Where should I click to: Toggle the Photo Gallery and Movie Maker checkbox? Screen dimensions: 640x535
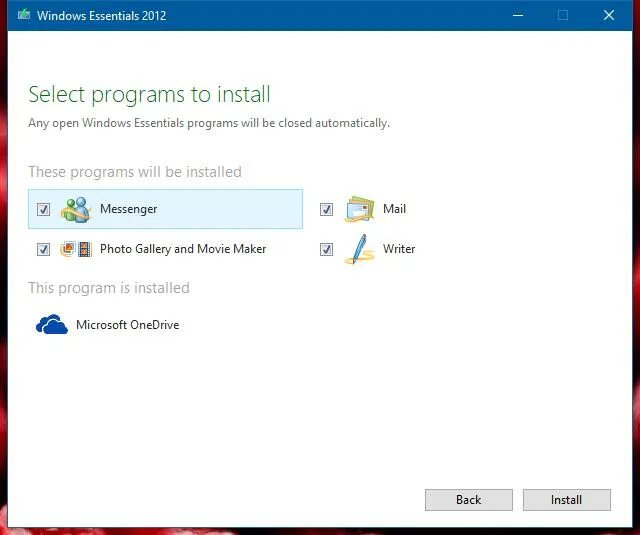43,249
